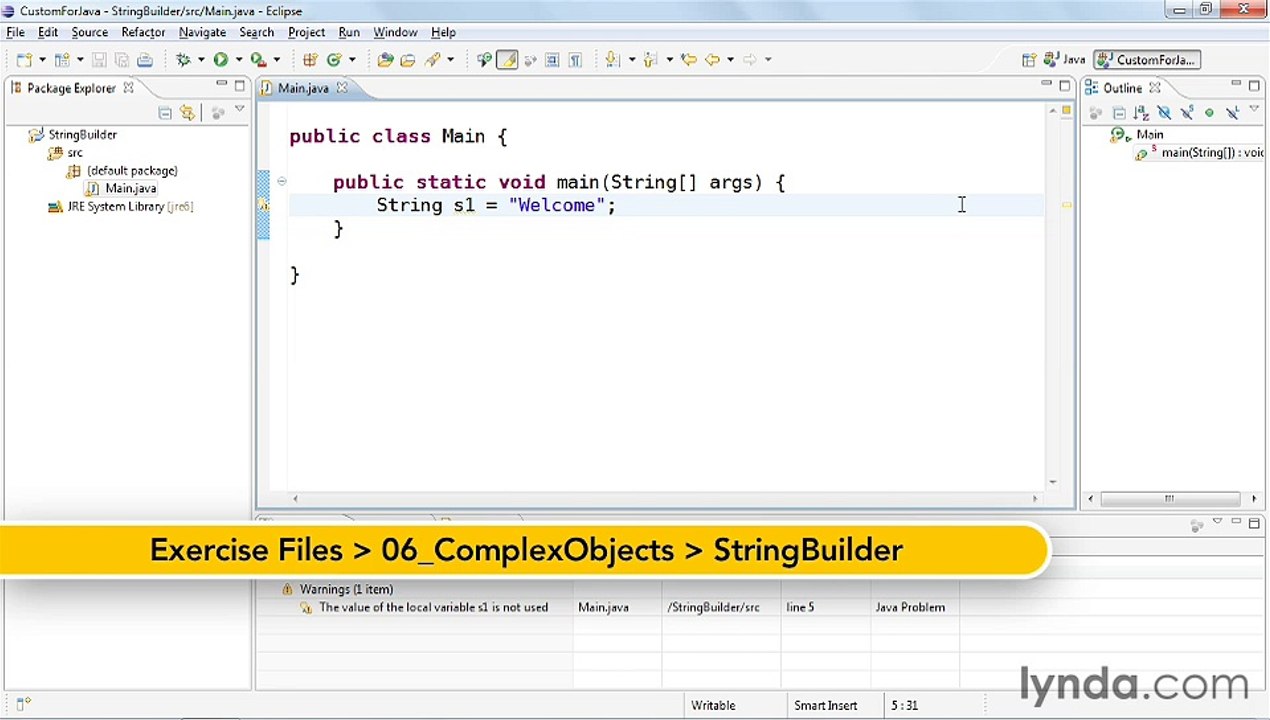Minimize the Package Explorer panel
This screenshot has width=1270, height=720.
click(x=221, y=85)
